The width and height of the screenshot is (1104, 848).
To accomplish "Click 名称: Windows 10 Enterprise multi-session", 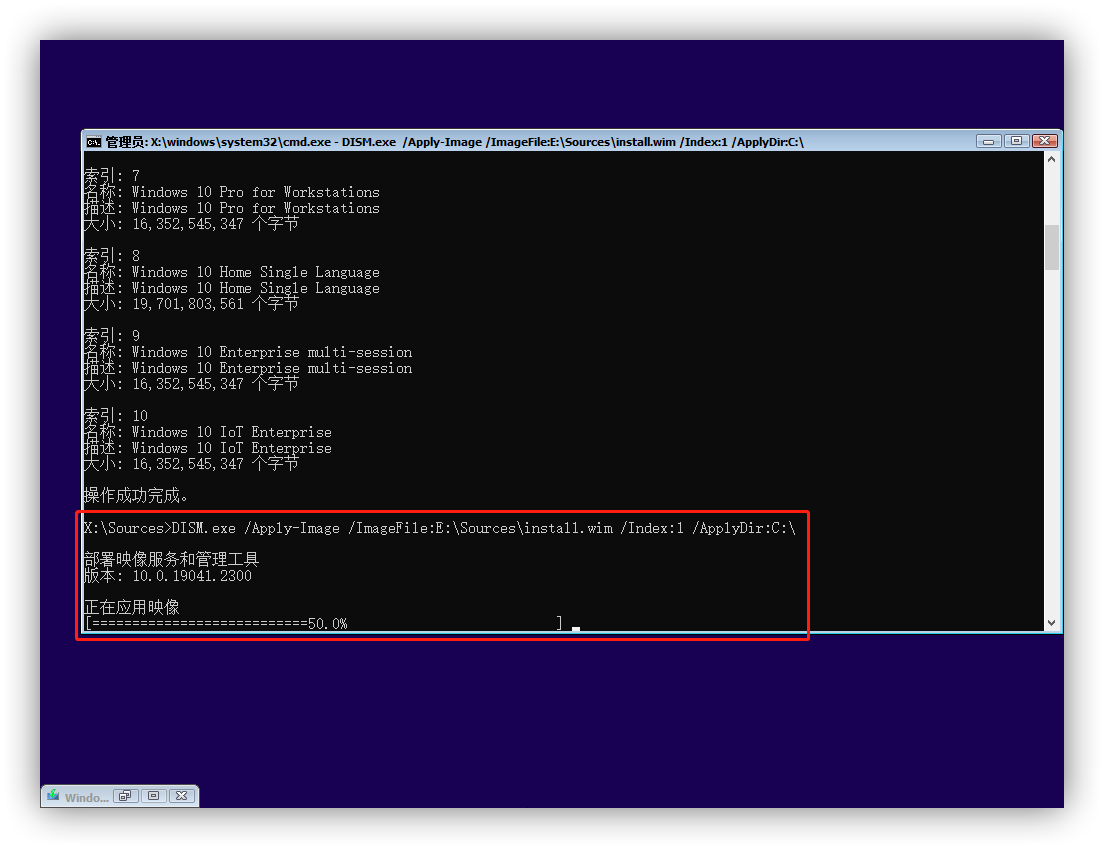I will (x=248, y=352).
